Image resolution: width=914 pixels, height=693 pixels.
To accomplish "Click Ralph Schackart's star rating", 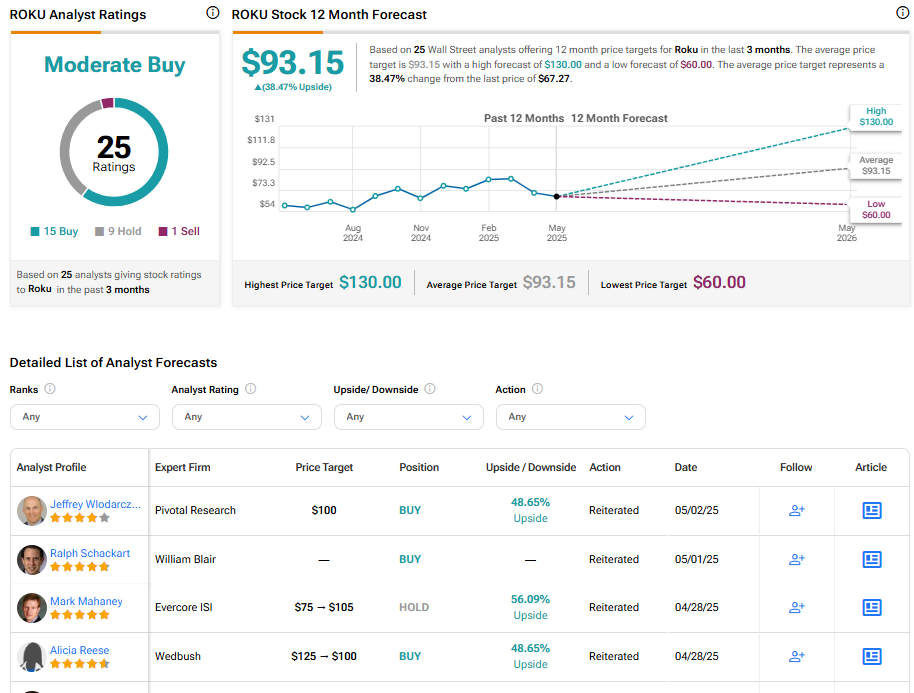I will (80, 567).
